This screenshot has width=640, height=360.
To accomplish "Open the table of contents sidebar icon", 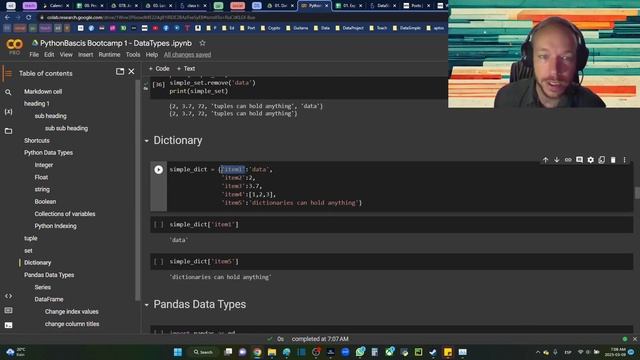I will (8, 73).
